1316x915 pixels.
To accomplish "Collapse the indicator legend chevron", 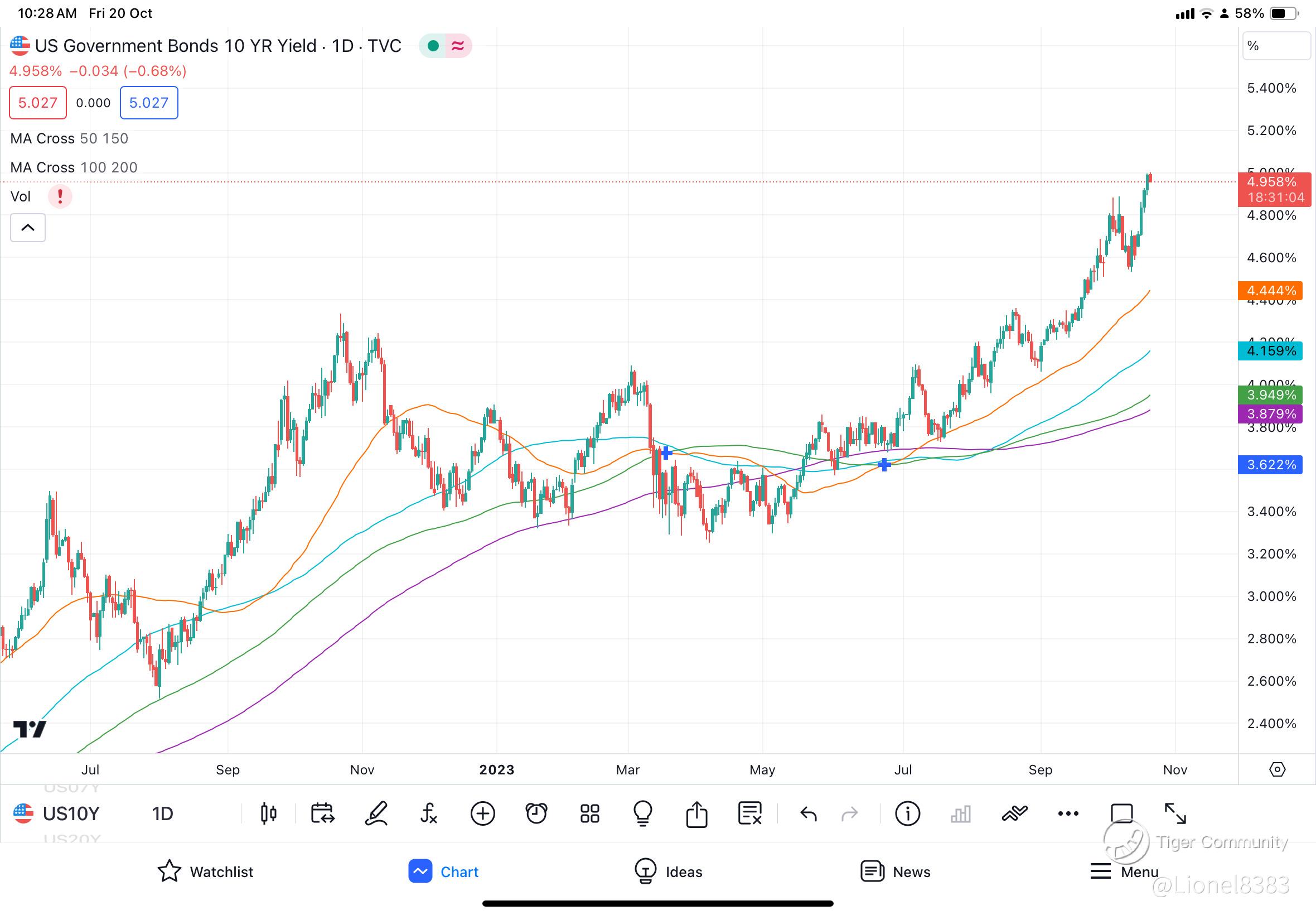I will (27, 228).
